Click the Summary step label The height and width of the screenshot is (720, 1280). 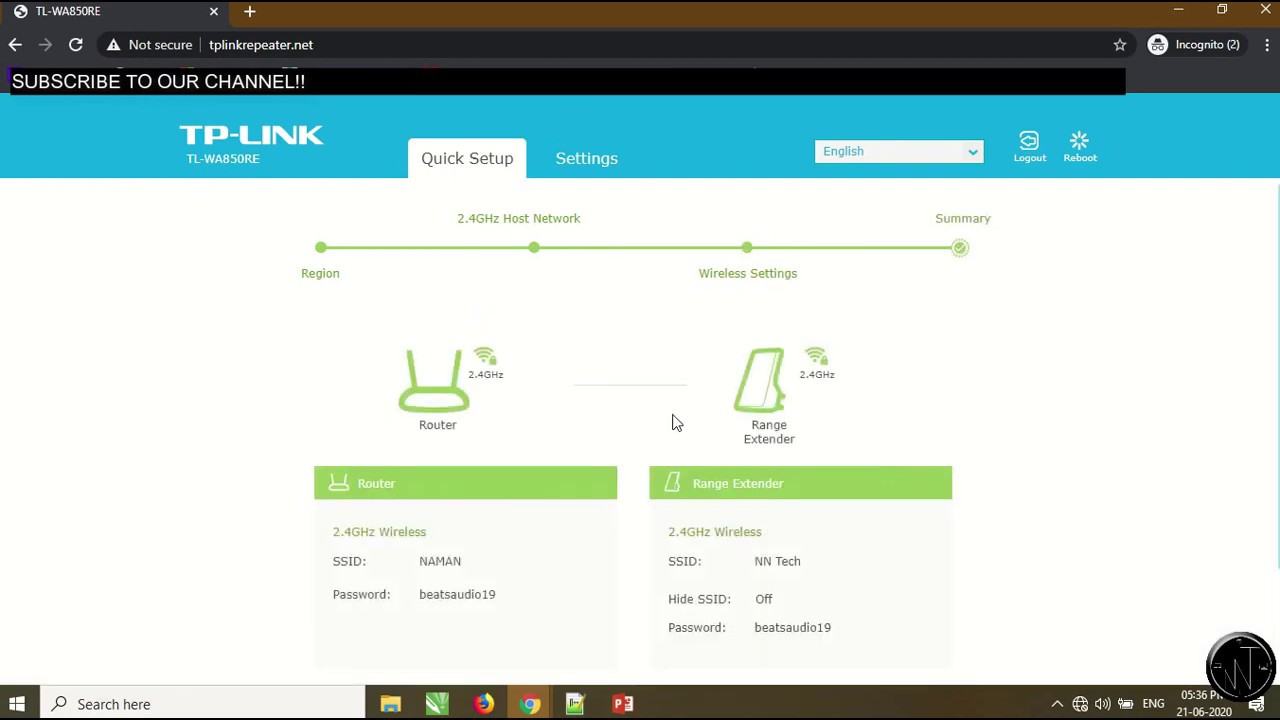point(963,218)
